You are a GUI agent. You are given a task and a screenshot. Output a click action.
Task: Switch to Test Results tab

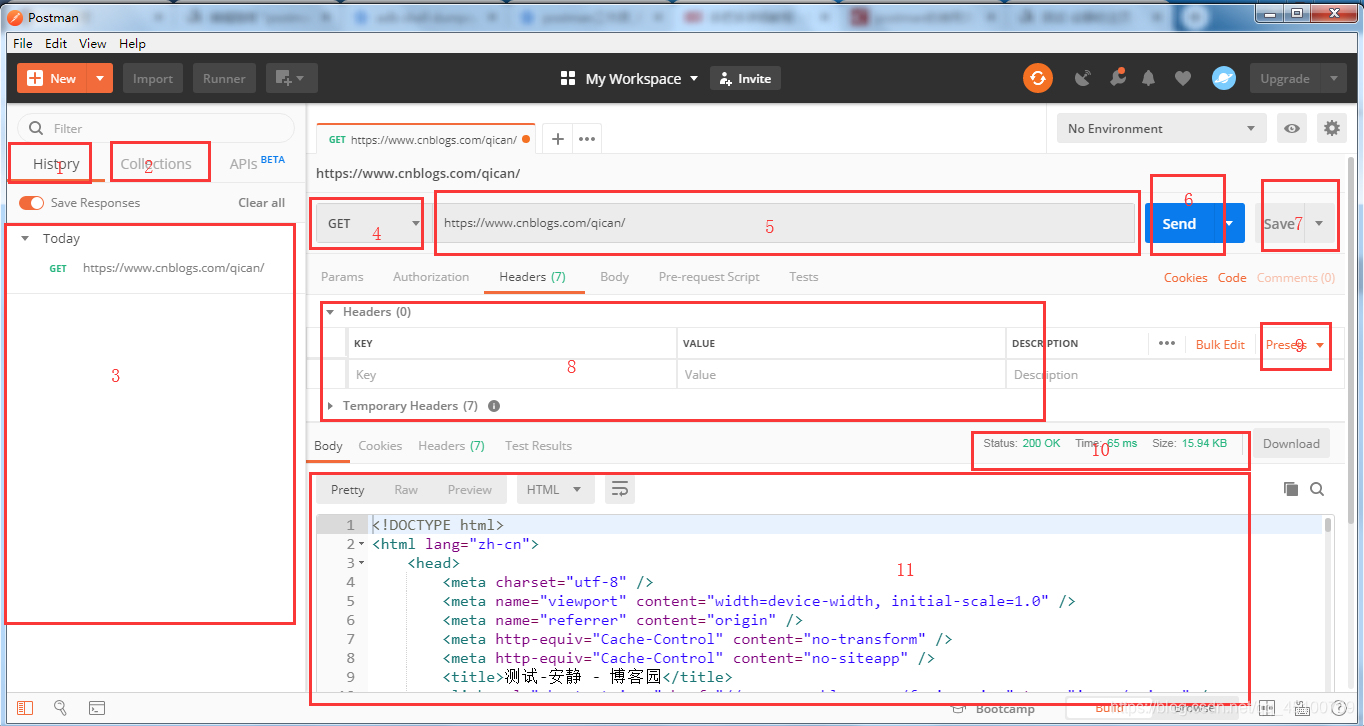click(538, 446)
